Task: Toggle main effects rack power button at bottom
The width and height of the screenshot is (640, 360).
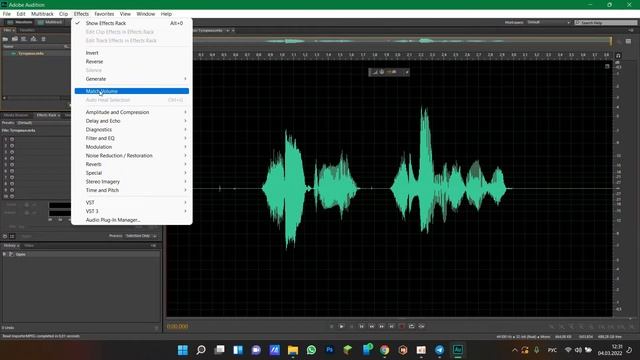Action: (5, 236)
